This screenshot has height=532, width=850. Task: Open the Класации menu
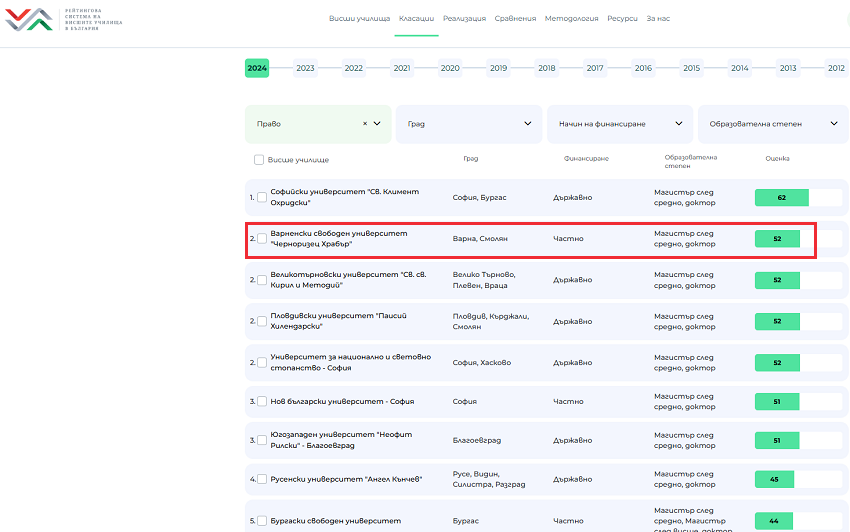416,18
